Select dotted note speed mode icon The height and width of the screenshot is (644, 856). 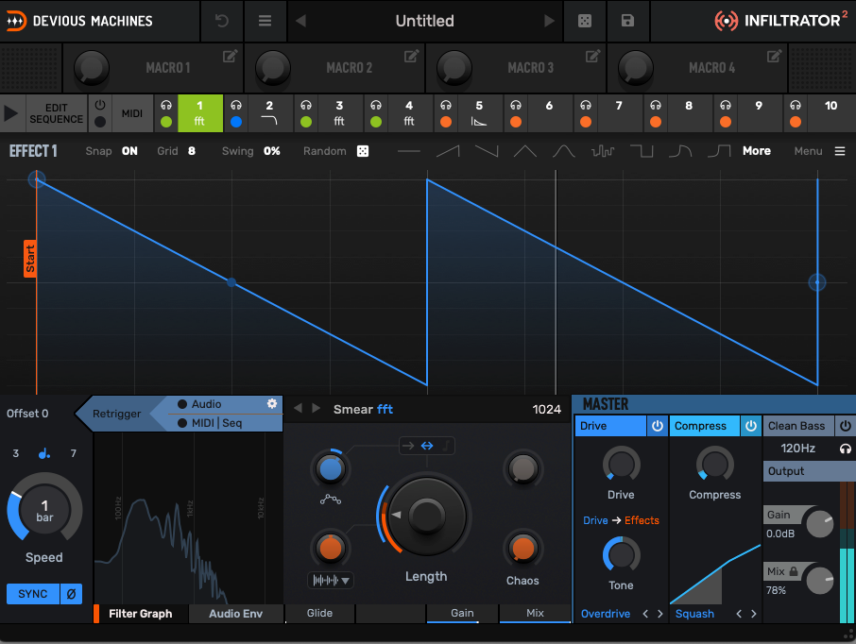coord(44,453)
